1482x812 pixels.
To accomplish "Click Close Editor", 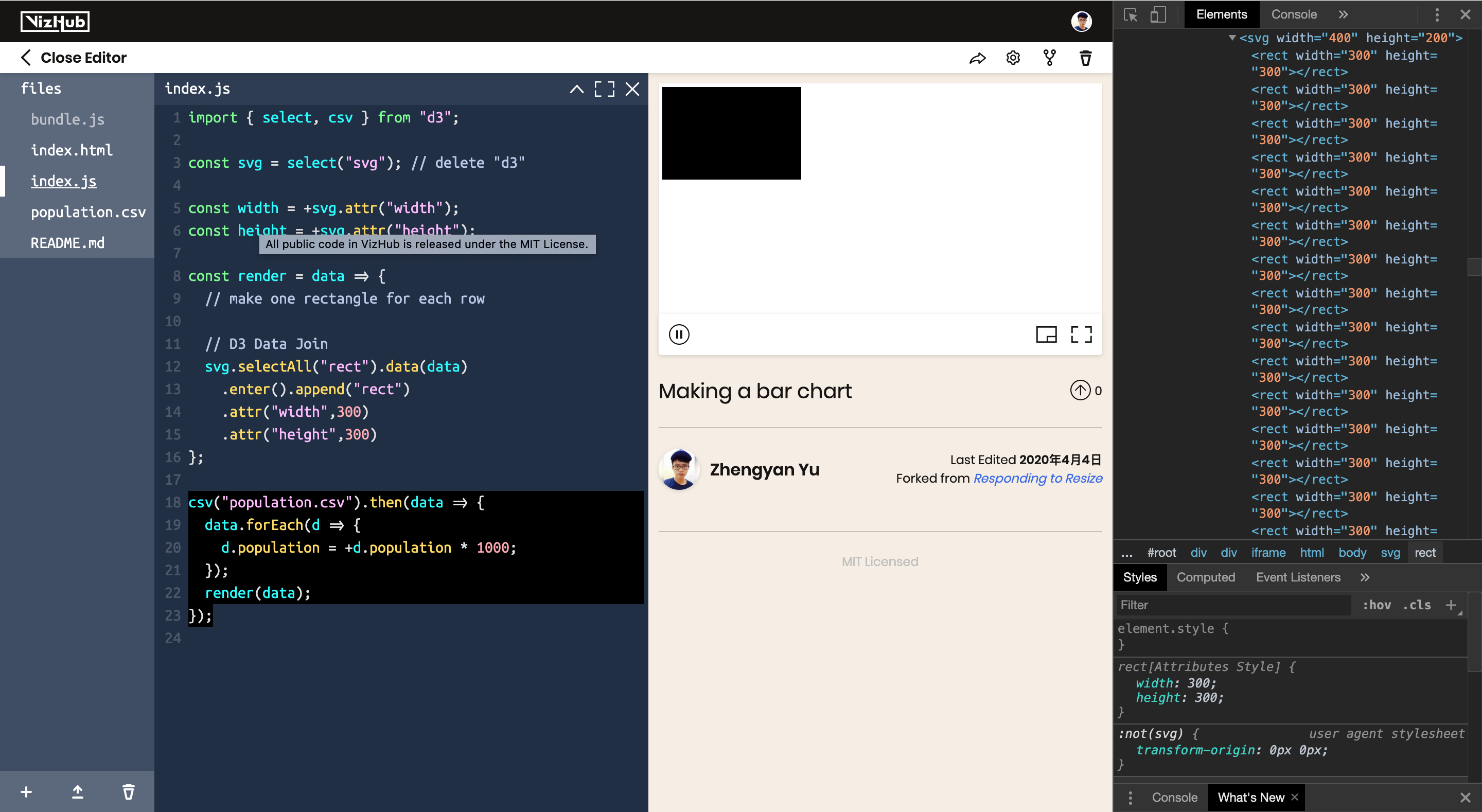I will coord(73,58).
